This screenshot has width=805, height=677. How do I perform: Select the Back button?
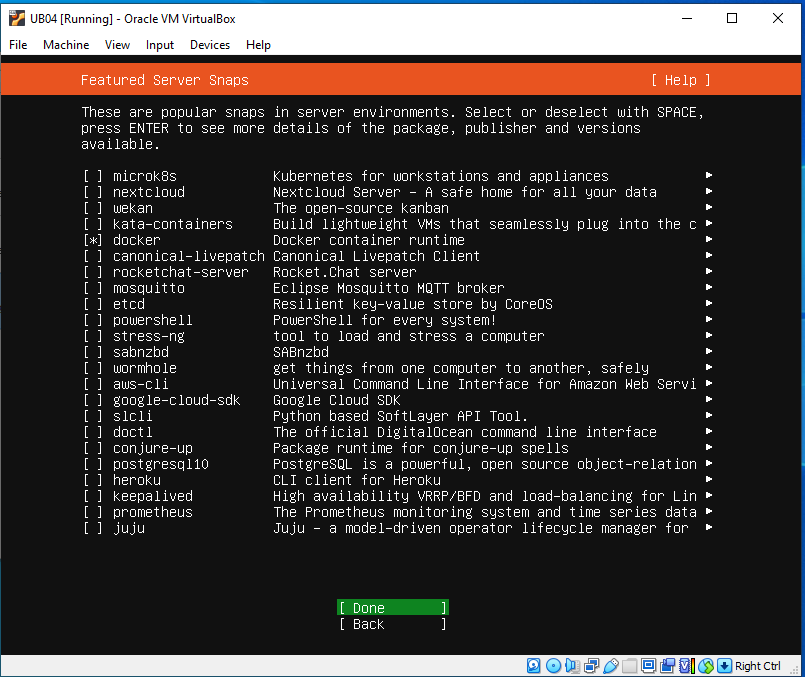[x=392, y=624]
